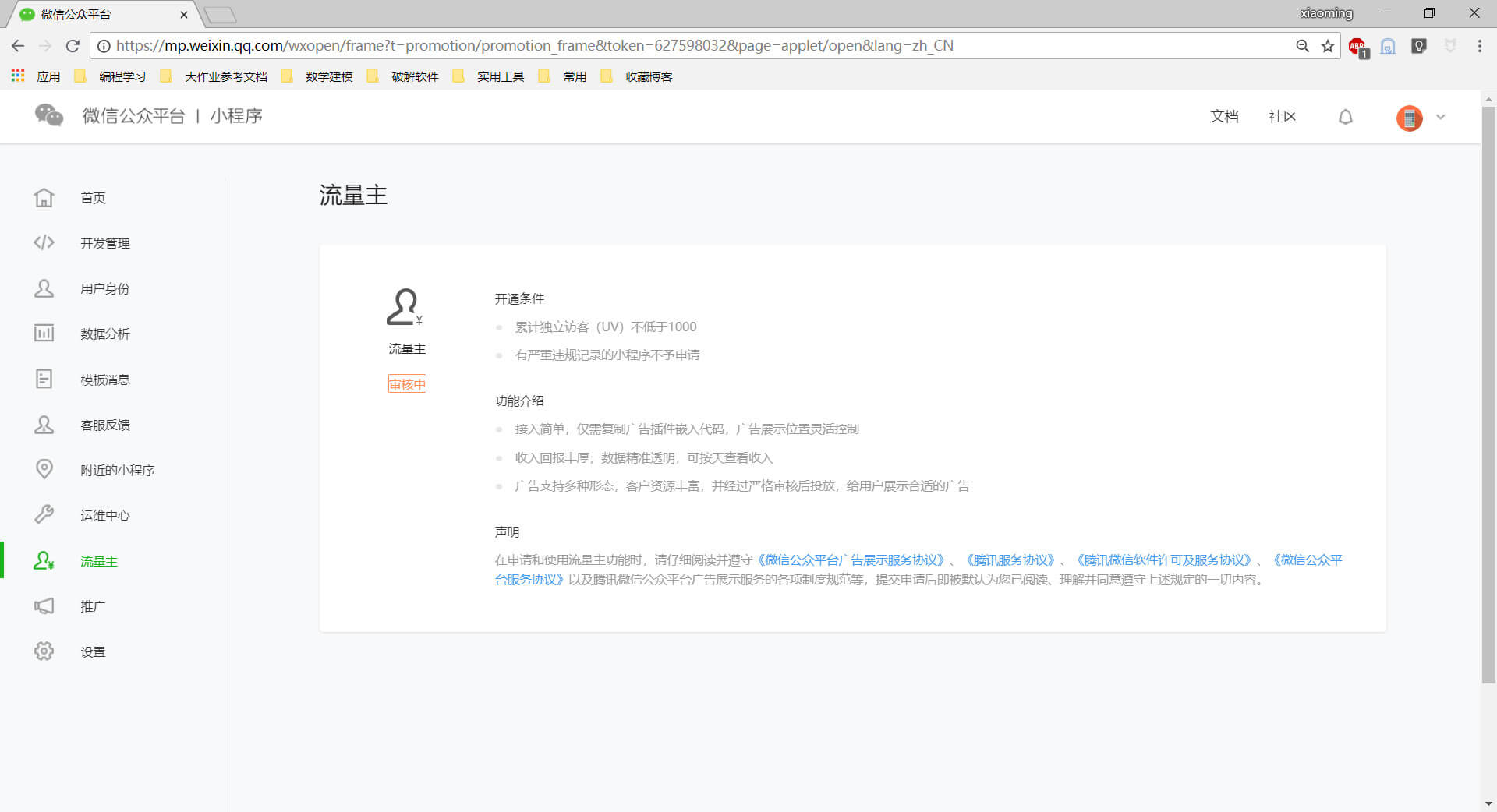
Task: Open a new browser tab
Action: [x=220, y=15]
